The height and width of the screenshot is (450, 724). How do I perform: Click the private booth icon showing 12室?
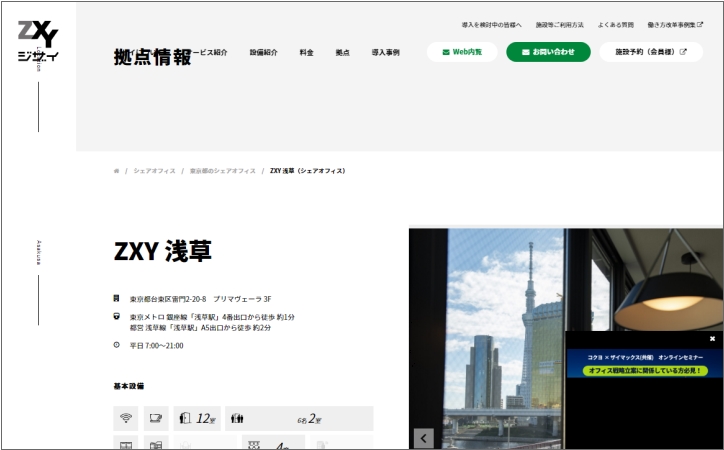tap(197, 418)
